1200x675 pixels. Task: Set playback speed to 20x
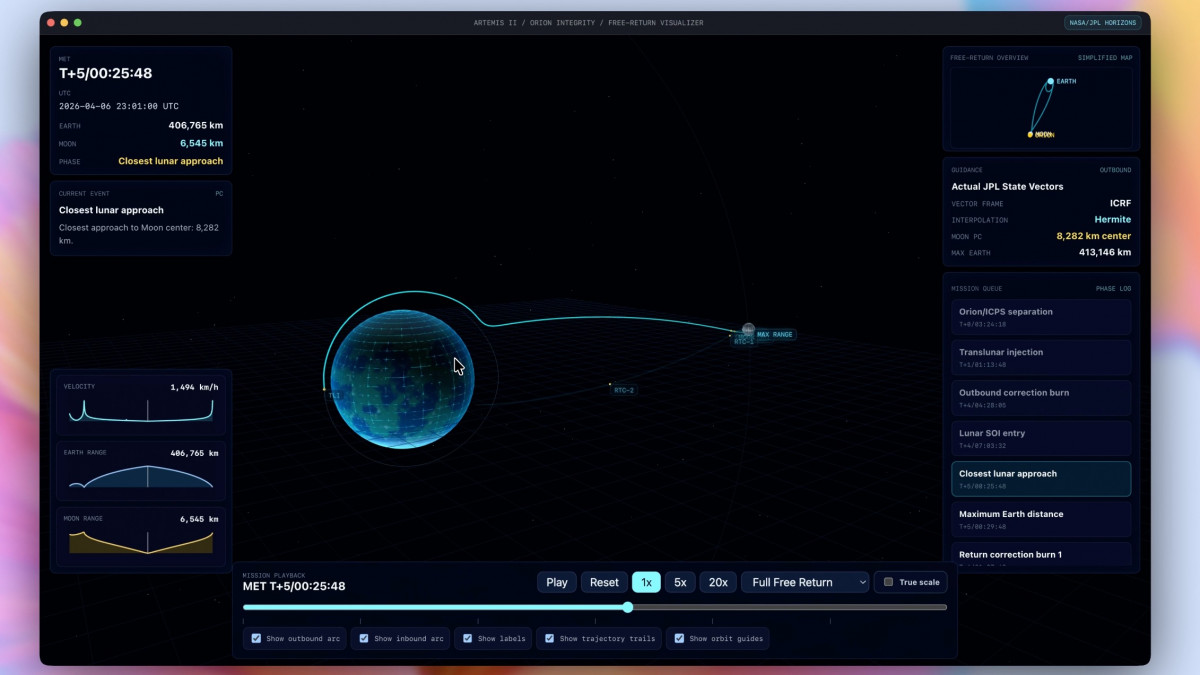pos(718,582)
